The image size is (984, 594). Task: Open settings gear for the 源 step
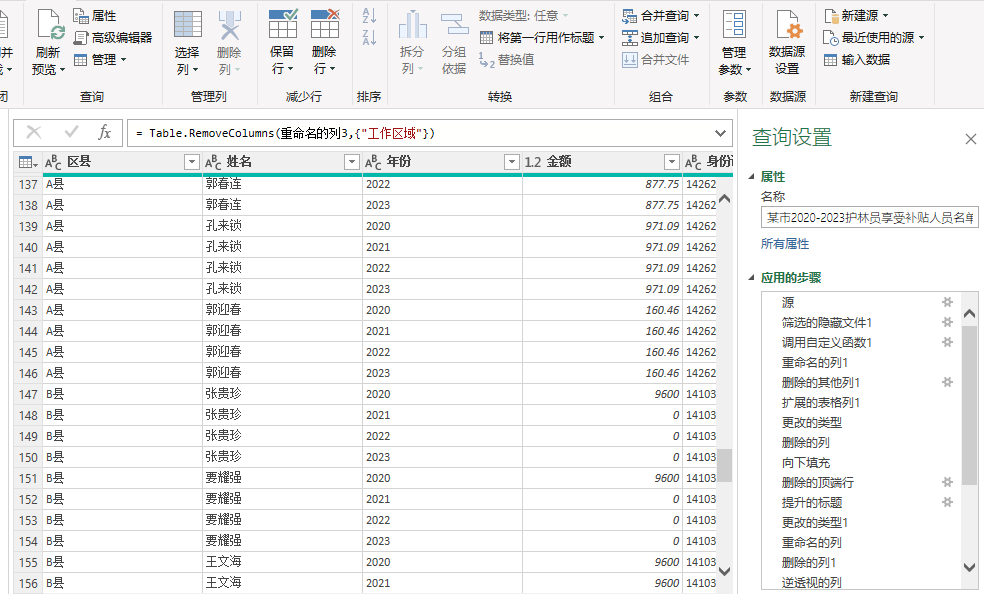click(x=948, y=302)
